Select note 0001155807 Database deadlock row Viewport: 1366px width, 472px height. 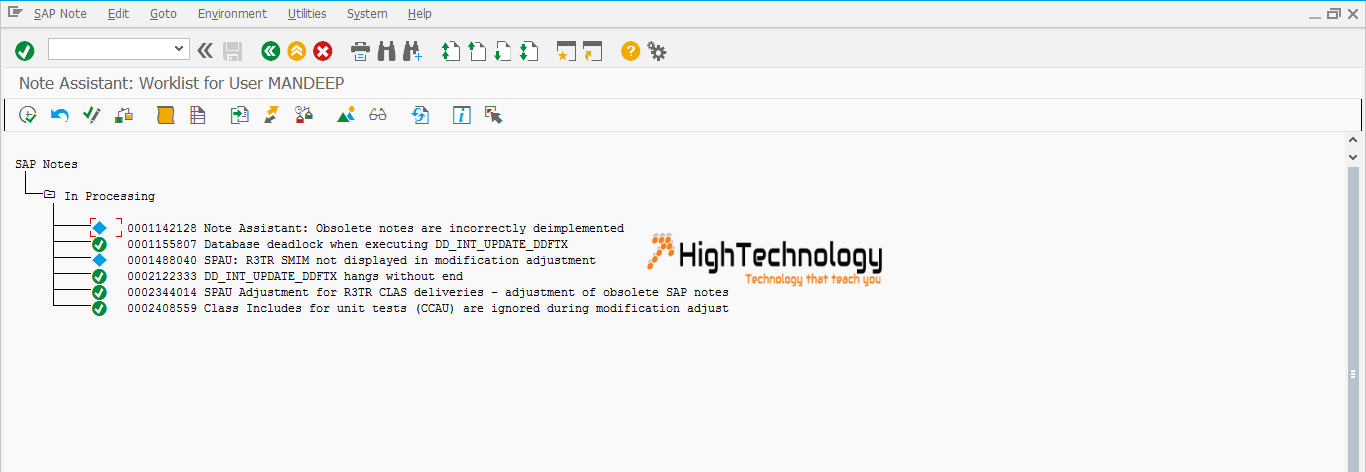(x=347, y=244)
